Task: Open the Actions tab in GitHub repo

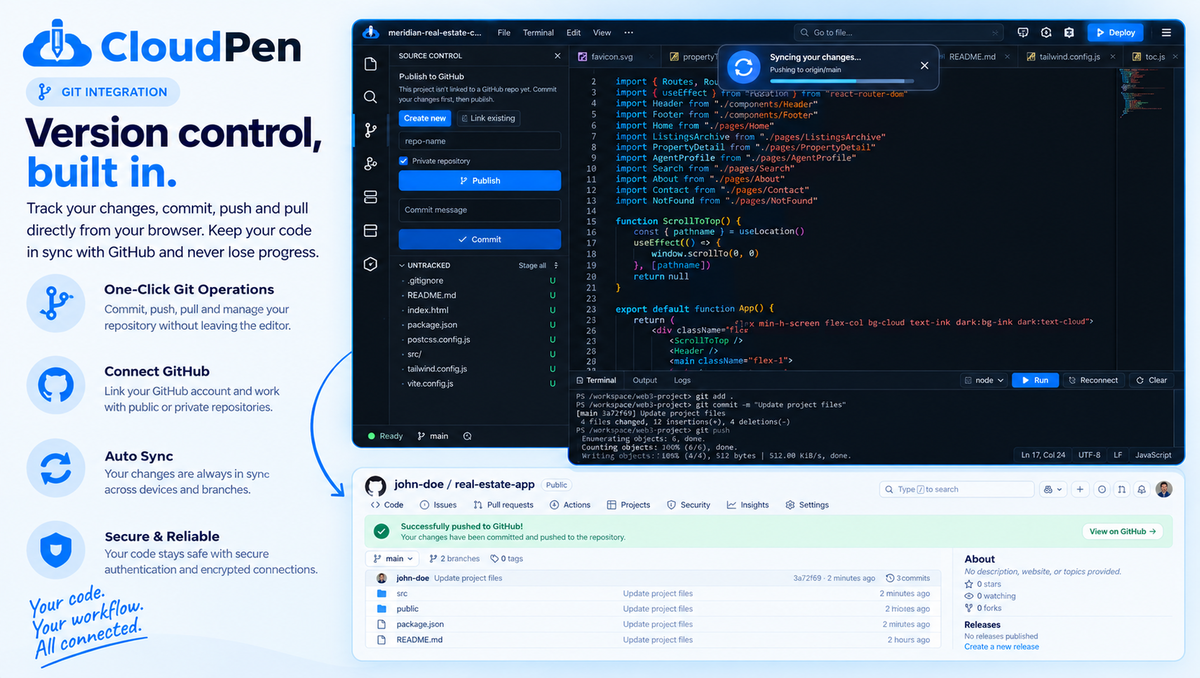Action: [570, 505]
